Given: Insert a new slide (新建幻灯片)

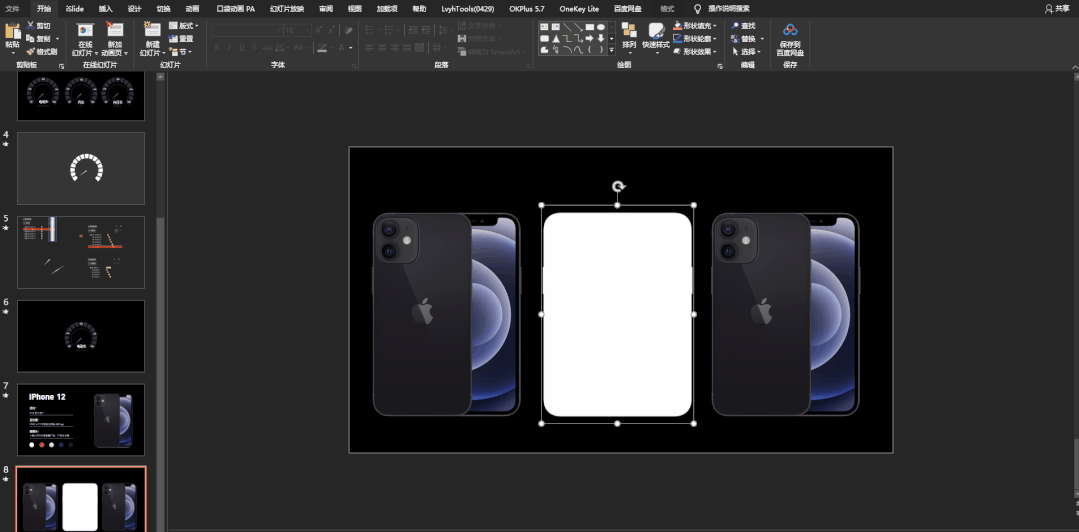Looking at the screenshot, I should pos(152,39).
